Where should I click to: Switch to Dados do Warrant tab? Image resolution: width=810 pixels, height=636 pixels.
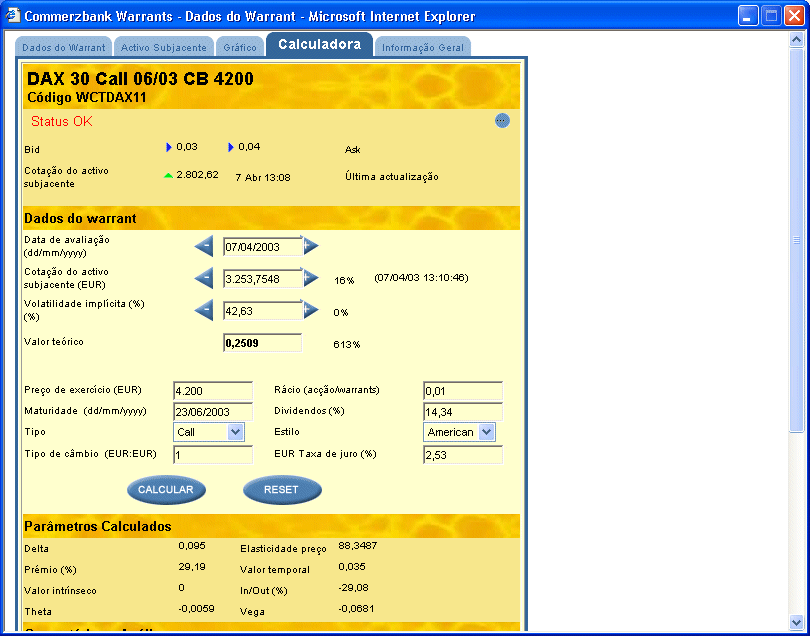click(x=64, y=48)
